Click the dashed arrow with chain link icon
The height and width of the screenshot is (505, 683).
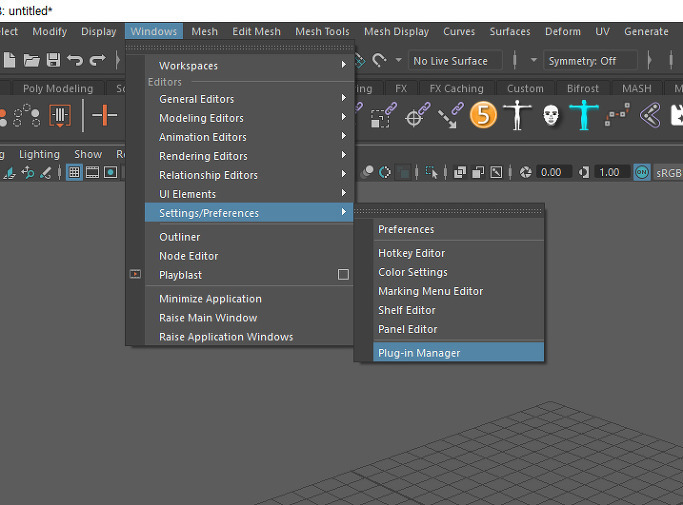coord(451,115)
